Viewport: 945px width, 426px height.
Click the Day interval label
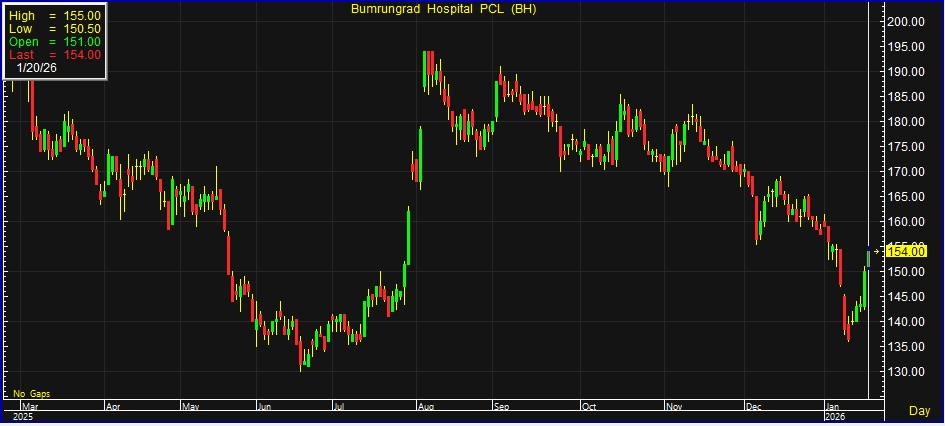click(x=919, y=411)
